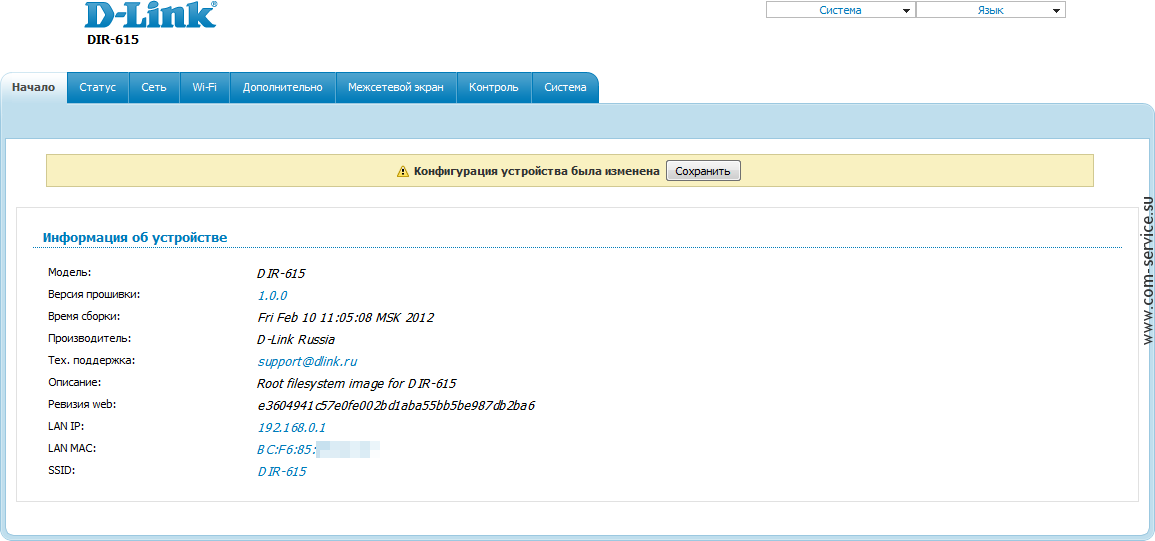Click manufacturer value D-Link Russia
The width and height of the screenshot is (1155, 541).
295,340
